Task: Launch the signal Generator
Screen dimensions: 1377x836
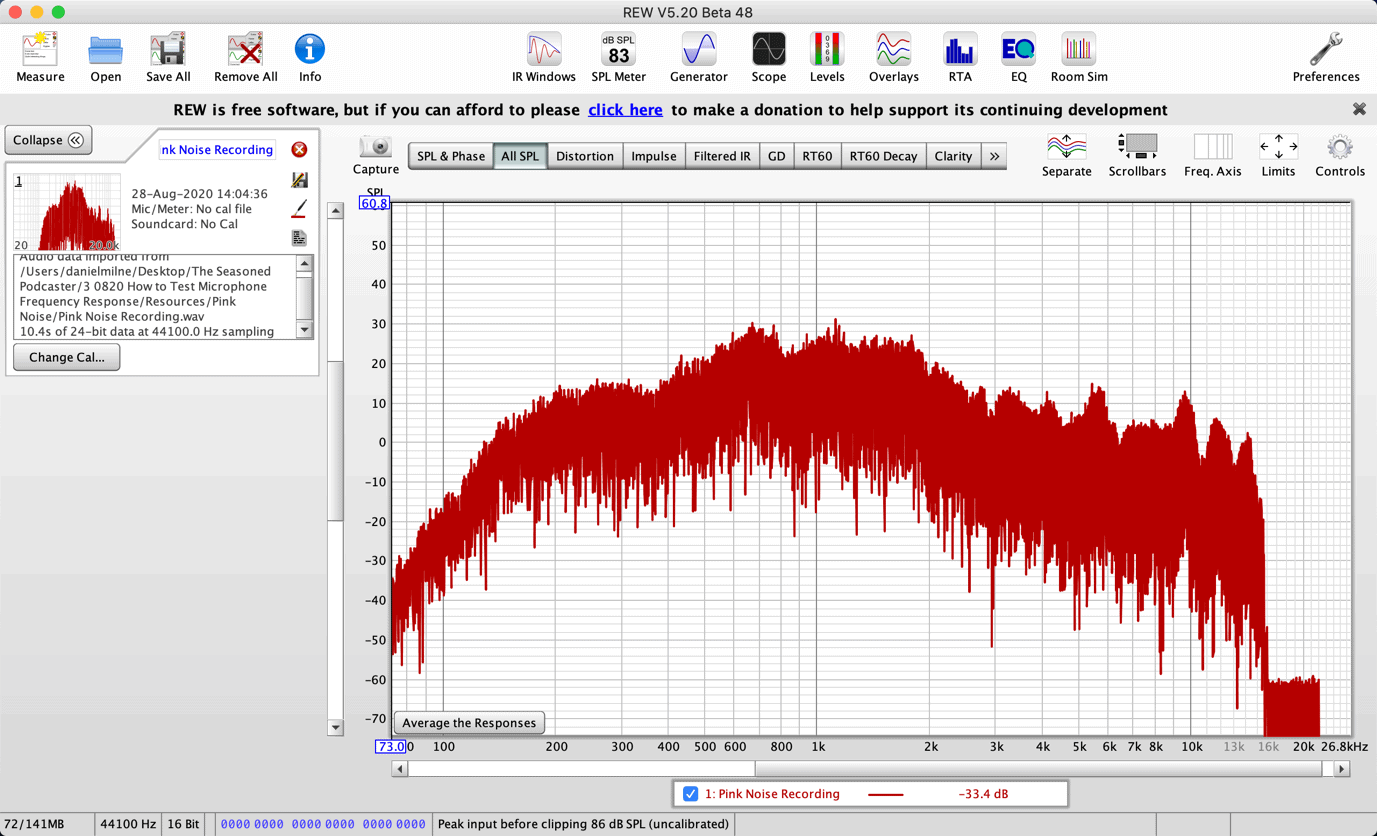Action: tap(698, 55)
